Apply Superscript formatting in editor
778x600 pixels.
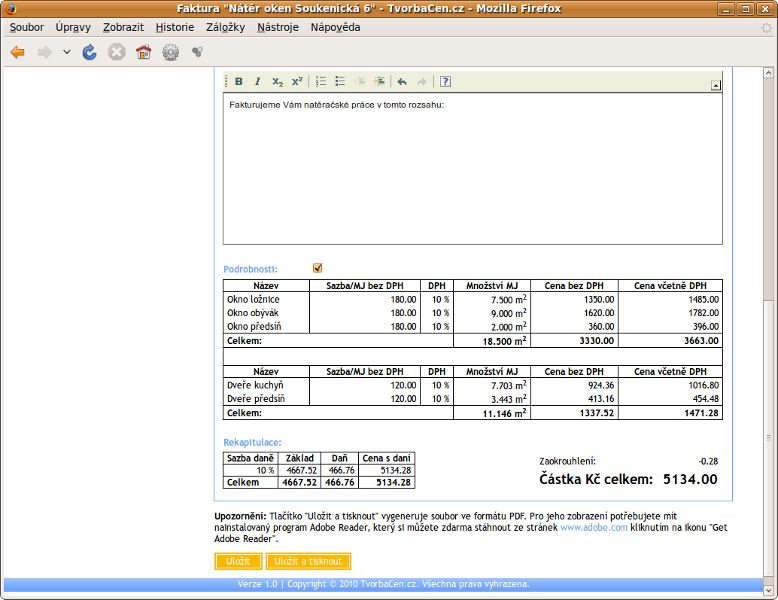pyautogui.click(x=297, y=81)
